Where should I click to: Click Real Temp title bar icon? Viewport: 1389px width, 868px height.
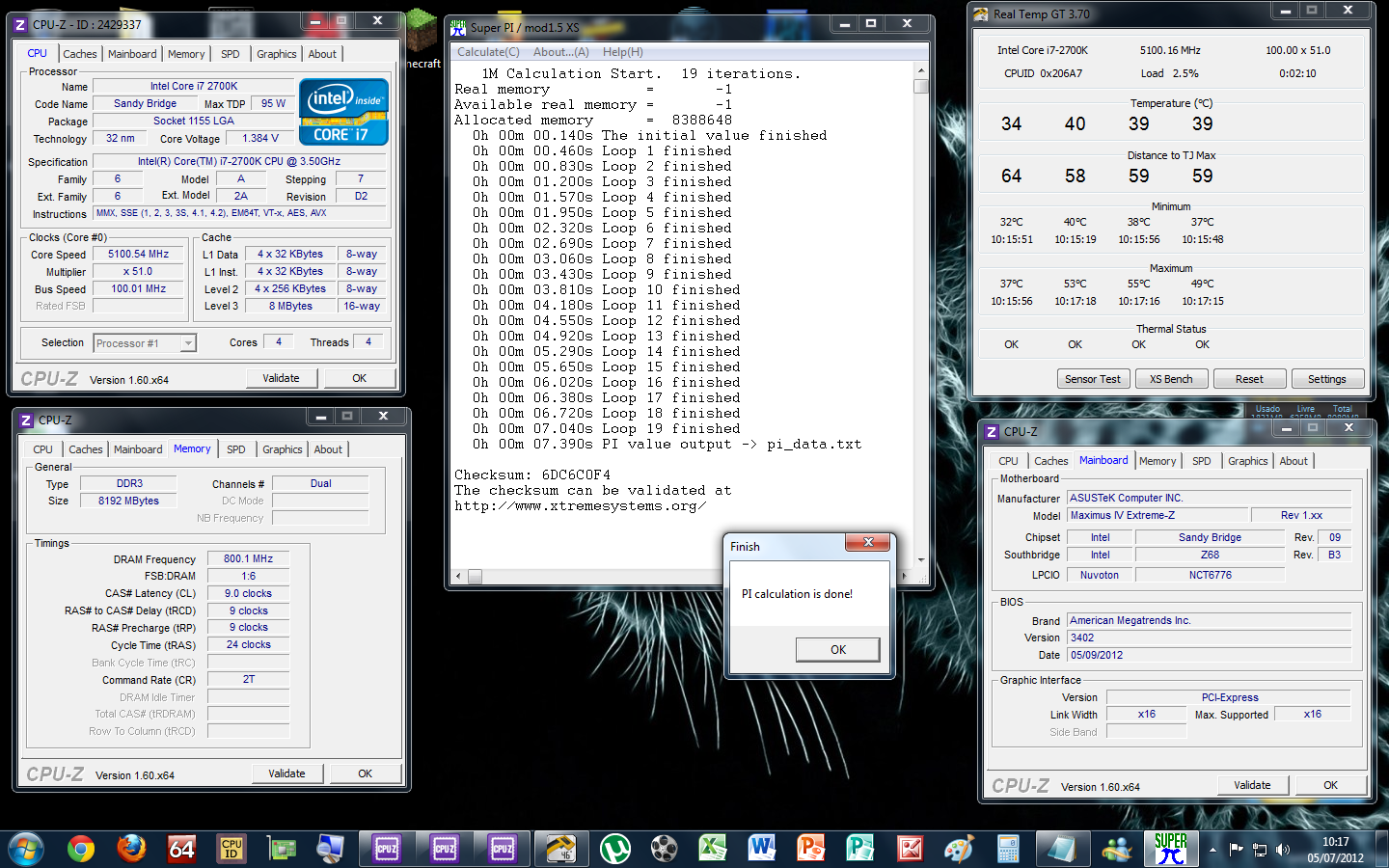[x=981, y=14]
